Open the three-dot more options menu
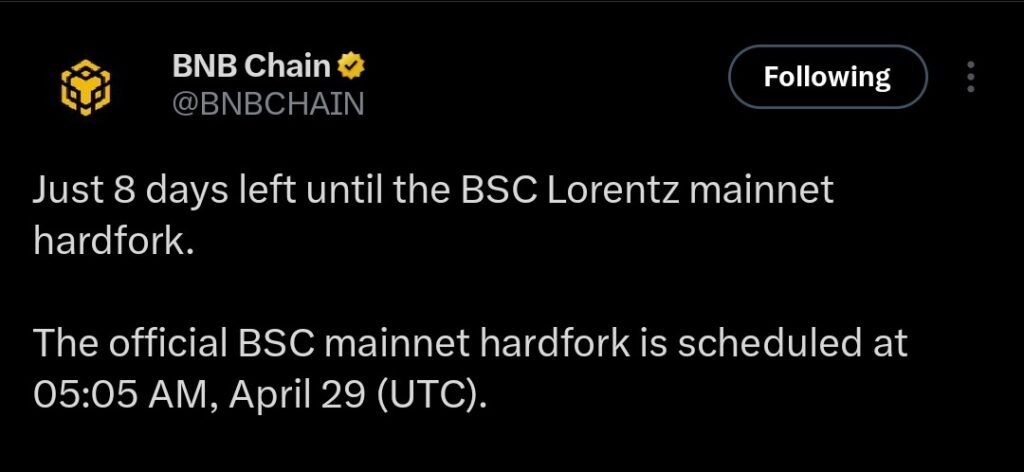The image size is (1024, 472). pos(971,77)
